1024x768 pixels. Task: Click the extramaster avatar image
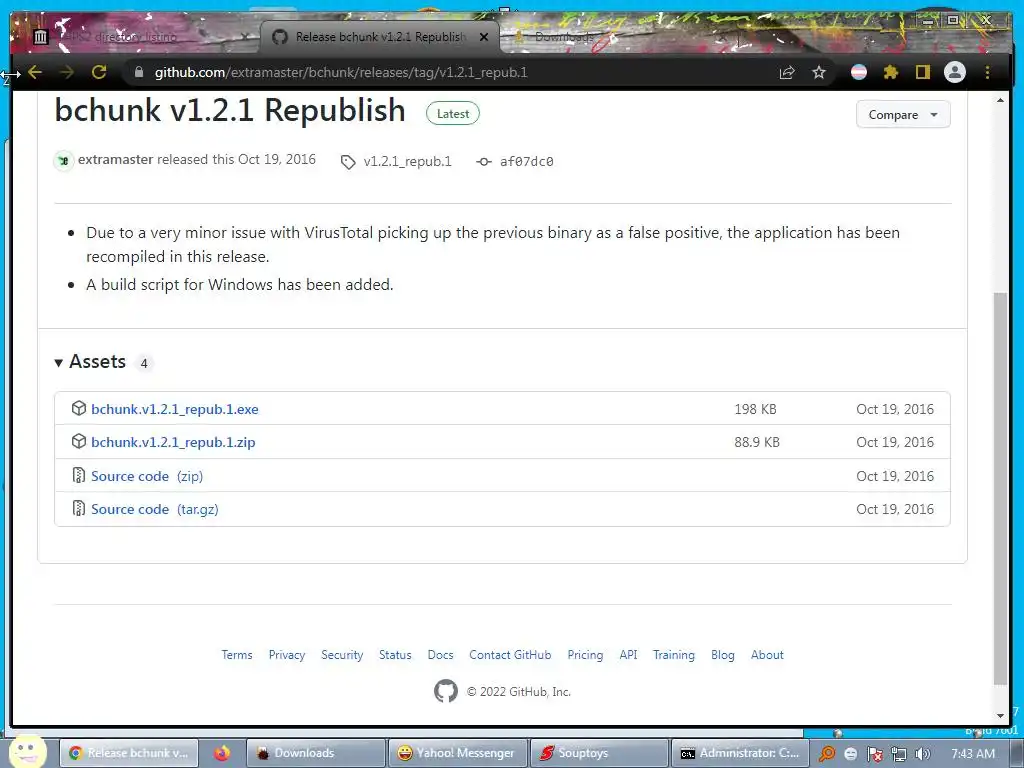(x=63, y=160)
